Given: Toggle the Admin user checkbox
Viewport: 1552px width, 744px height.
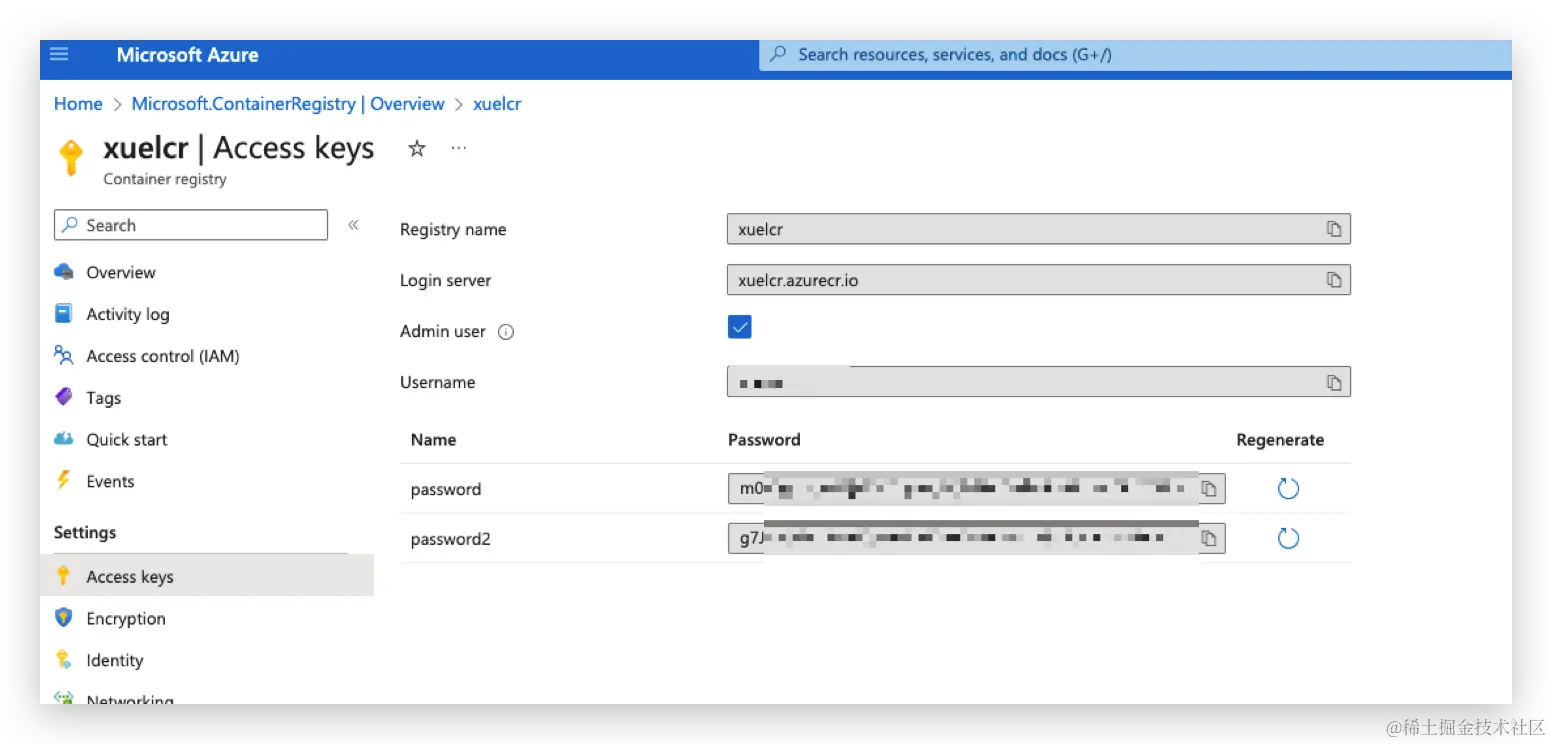Looking at the screenshot, I should point(740,327).
